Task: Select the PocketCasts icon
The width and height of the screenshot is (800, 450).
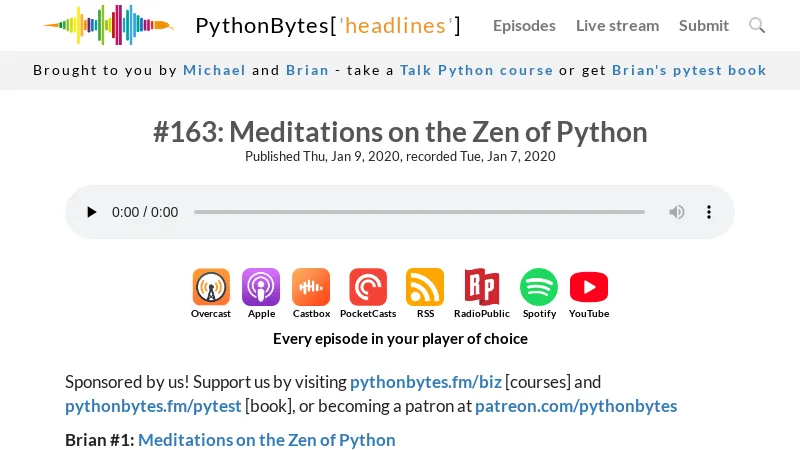Action: pyautogui.click(x=368, y=287)
